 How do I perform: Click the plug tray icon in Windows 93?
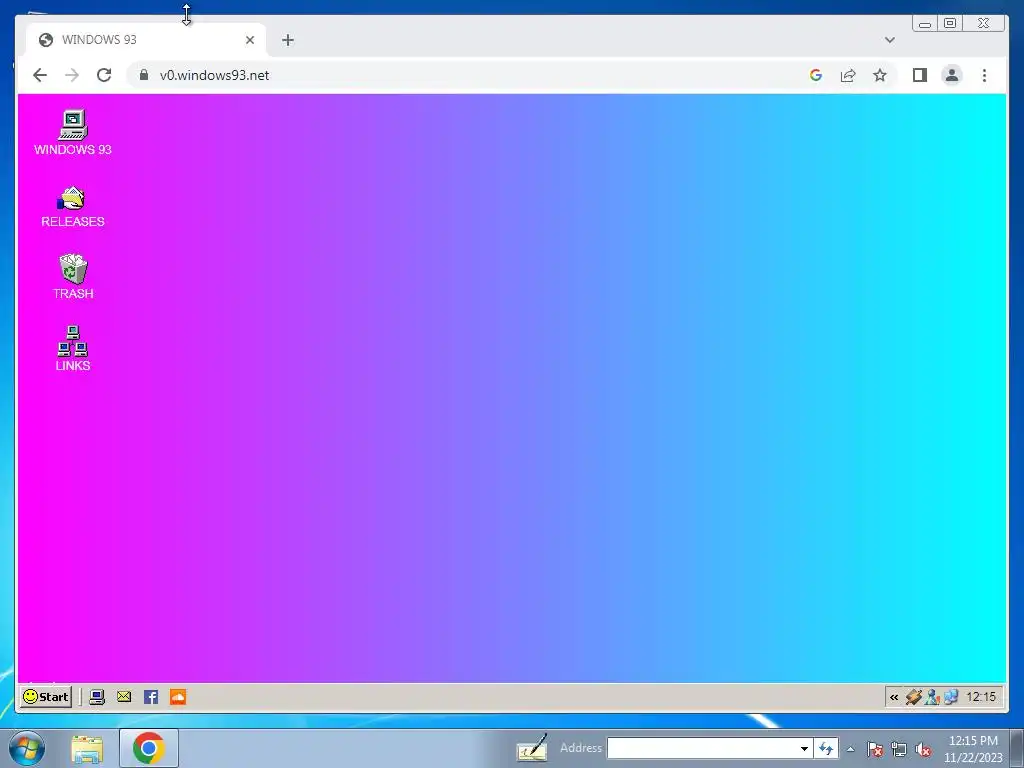[x=913, y=697]
